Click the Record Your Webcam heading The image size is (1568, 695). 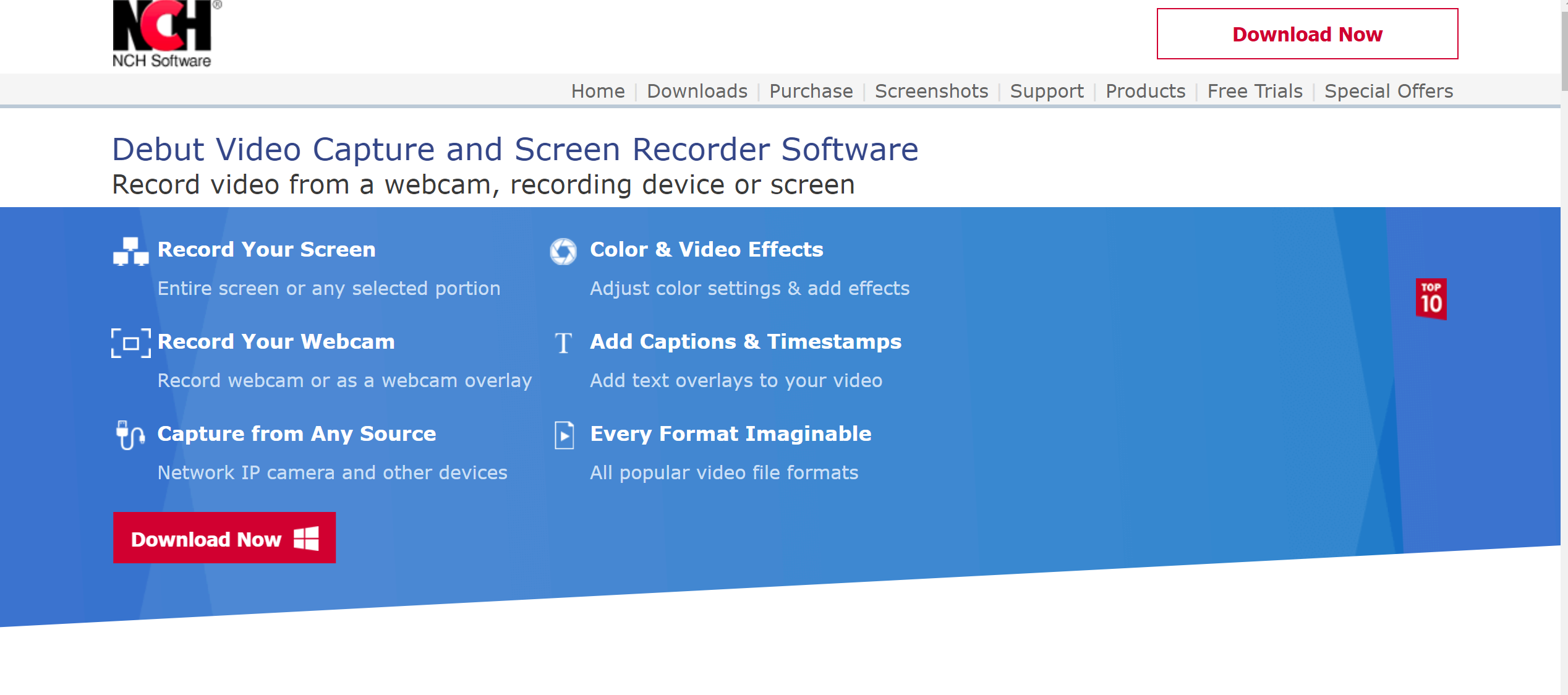tap(276, 342)
